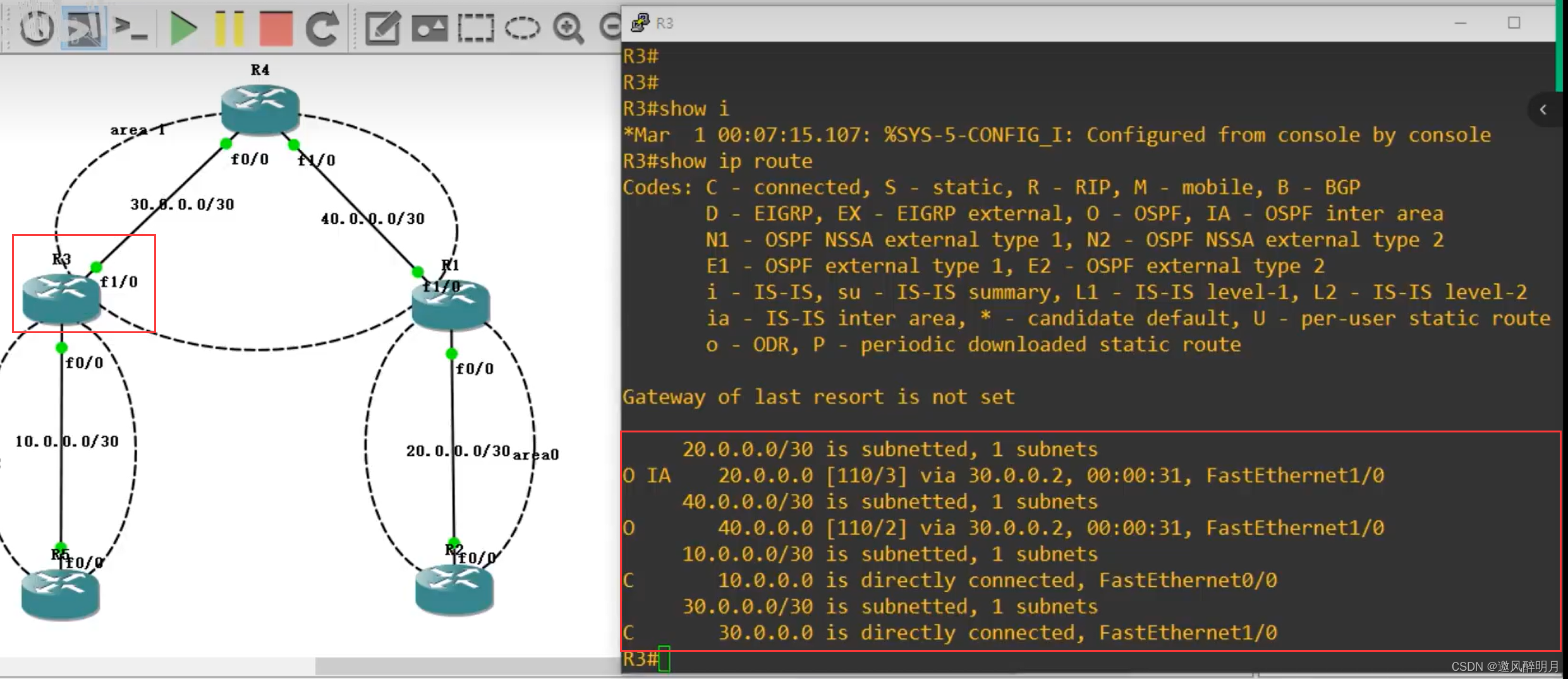Select router R4 in topology
The height and width of the screenshot is (679, 1568).
pyautogui.click(x=260, y=109)
